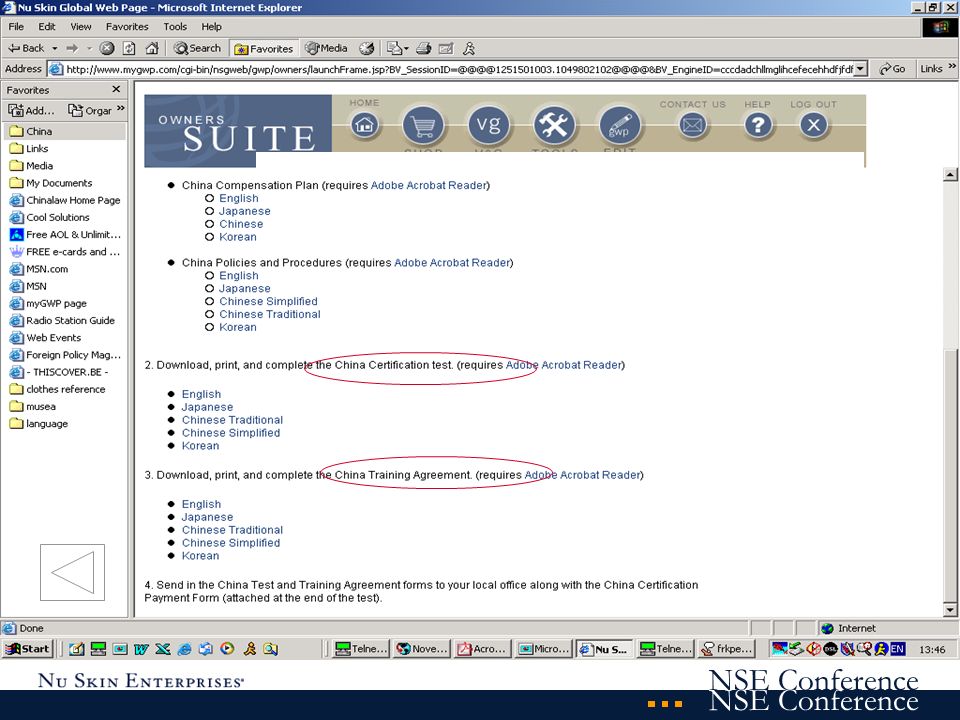960x720 pixels.
Task: Click the Forward arrow toolbar button
Action: [72, 48]
